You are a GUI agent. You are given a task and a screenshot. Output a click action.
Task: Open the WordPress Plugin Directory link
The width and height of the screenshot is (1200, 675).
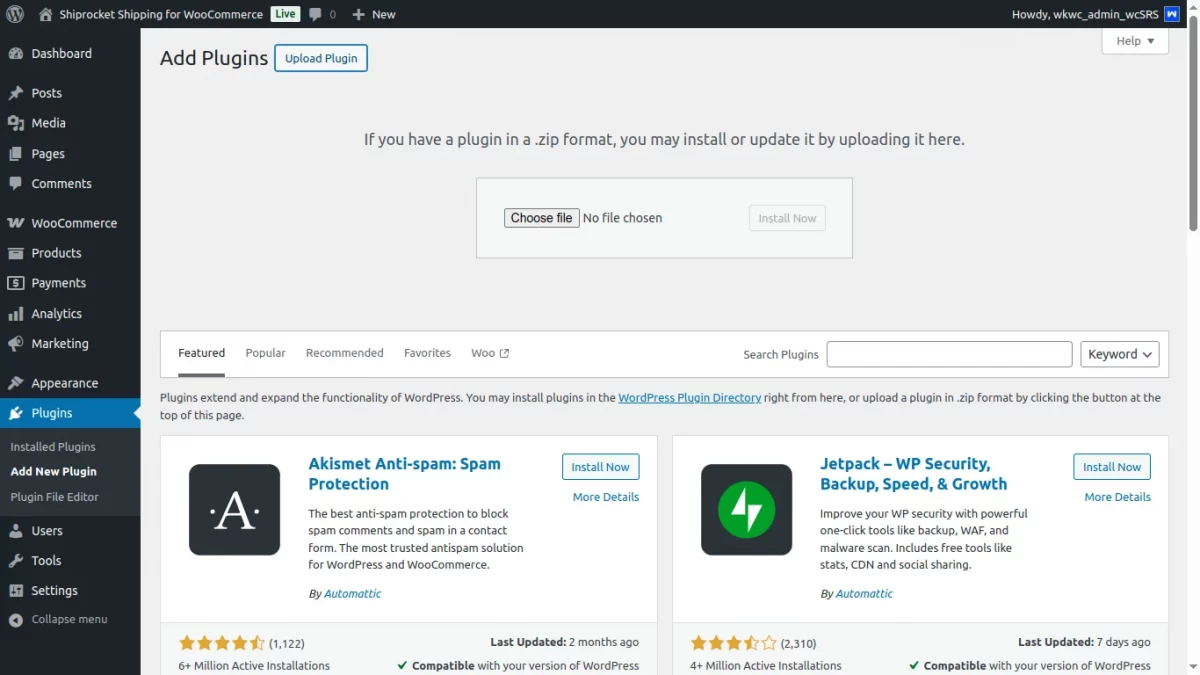(x=690, y=397)
